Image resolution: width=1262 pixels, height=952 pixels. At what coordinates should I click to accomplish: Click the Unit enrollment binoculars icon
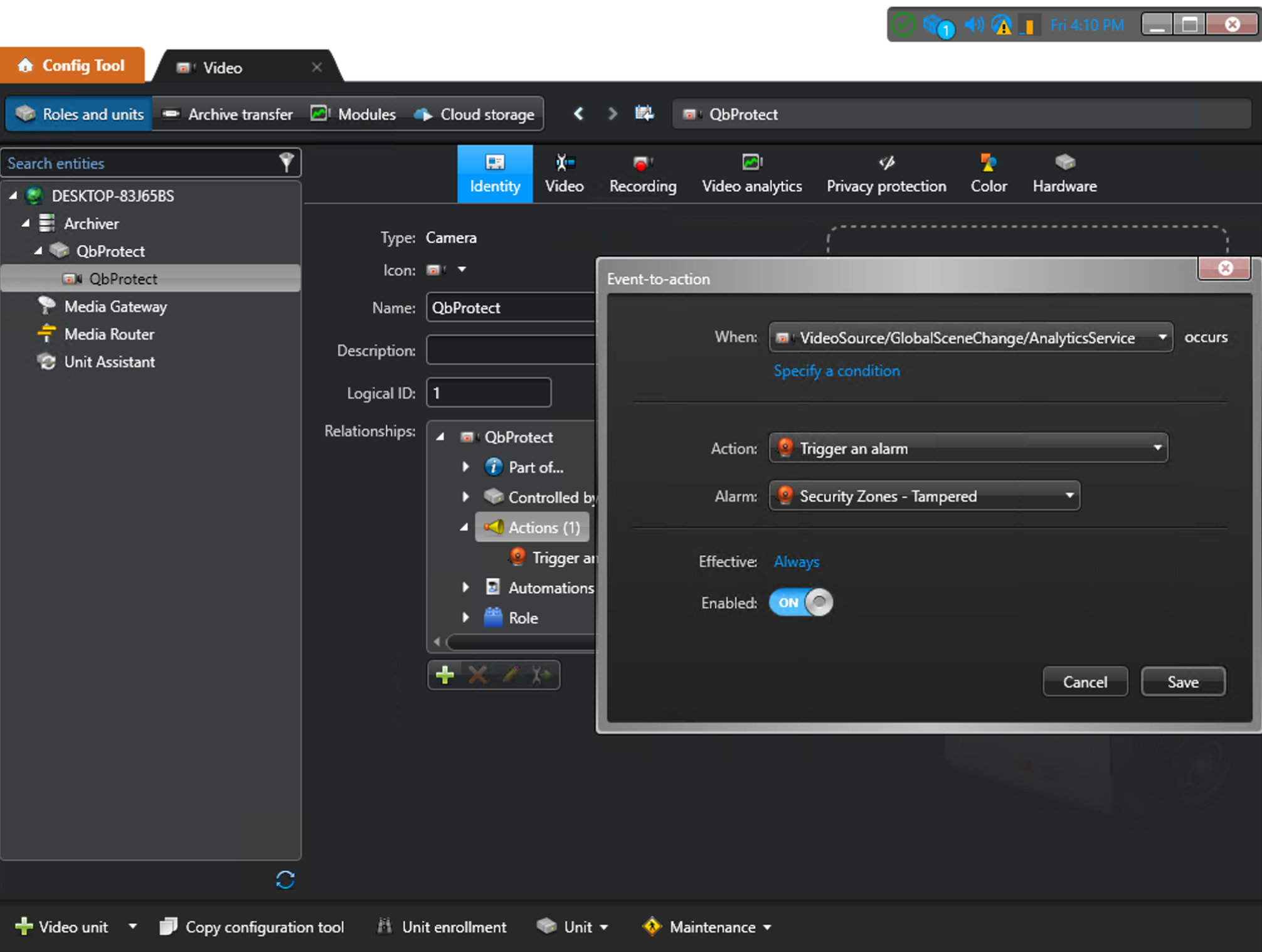pos(384,926)
